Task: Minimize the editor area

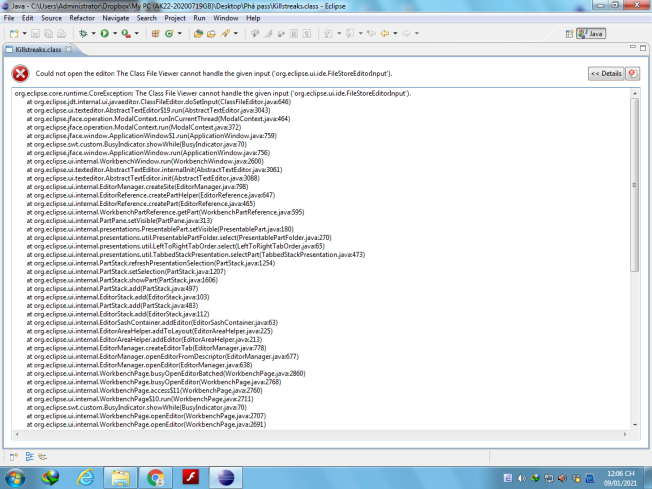Action: pos(633,47)
